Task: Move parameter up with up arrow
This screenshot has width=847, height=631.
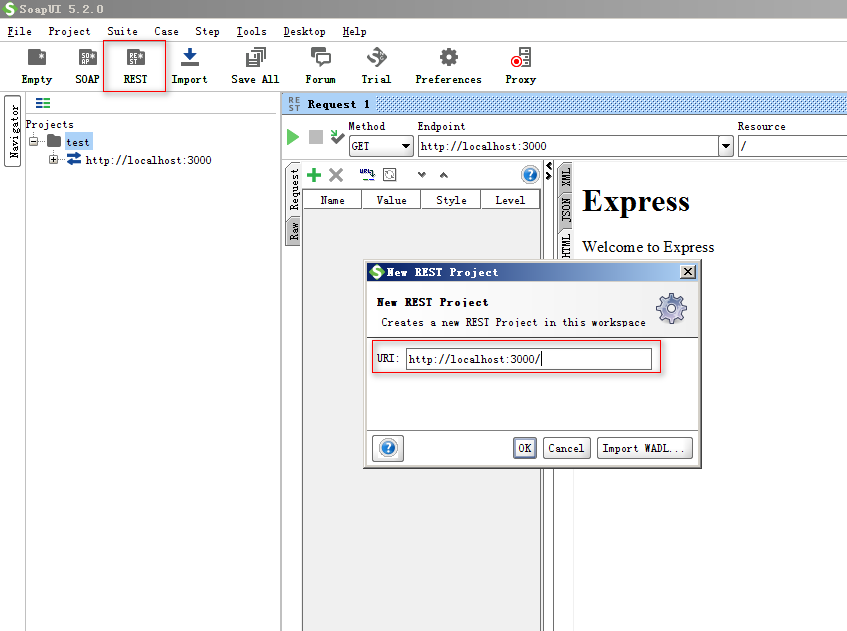Action: click(443, 174)
